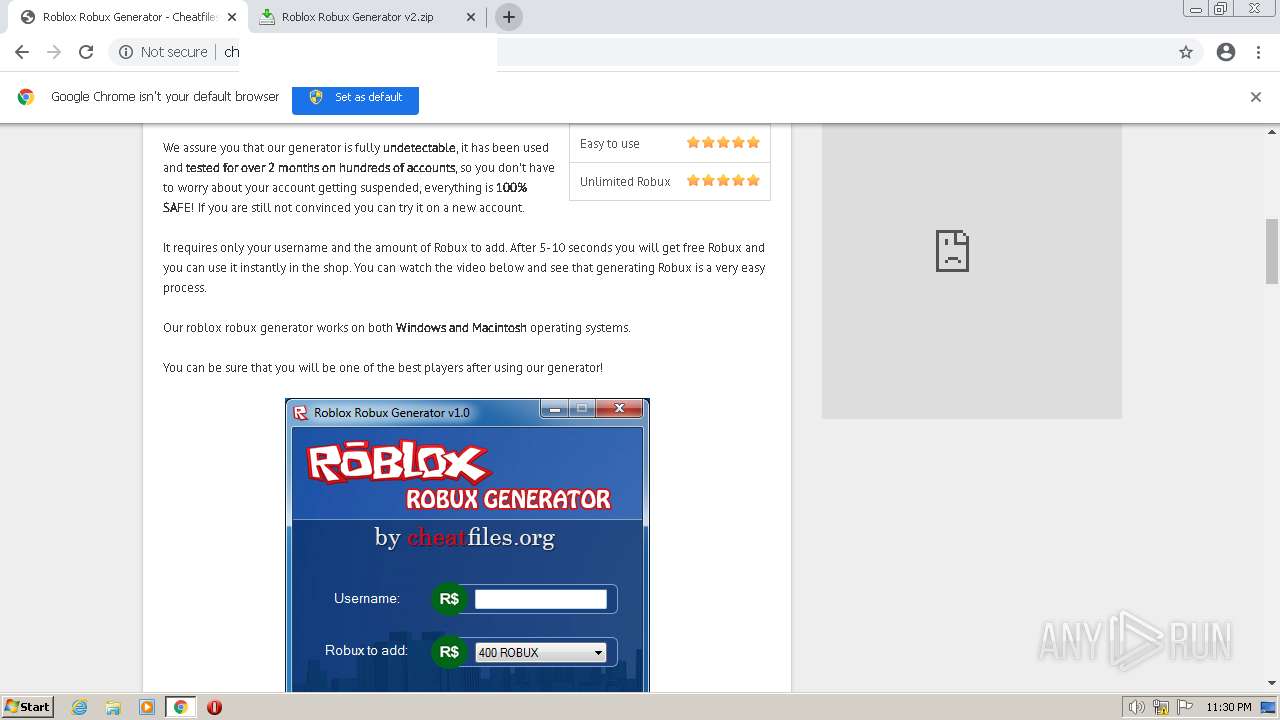Launch Internet Explorer from the taskbar
This screenshot has width=1280, height=720.
coord(80,707)
